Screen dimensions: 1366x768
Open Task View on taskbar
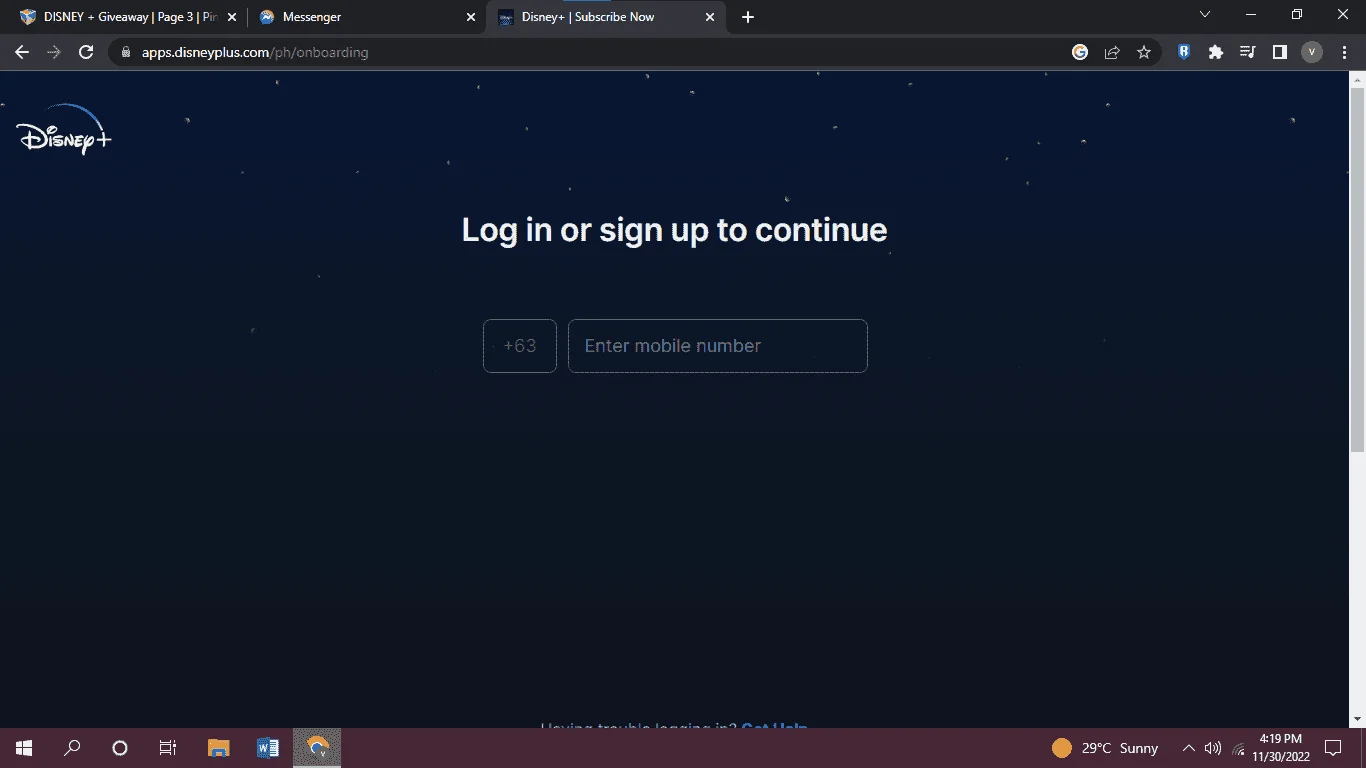[168, 748]
